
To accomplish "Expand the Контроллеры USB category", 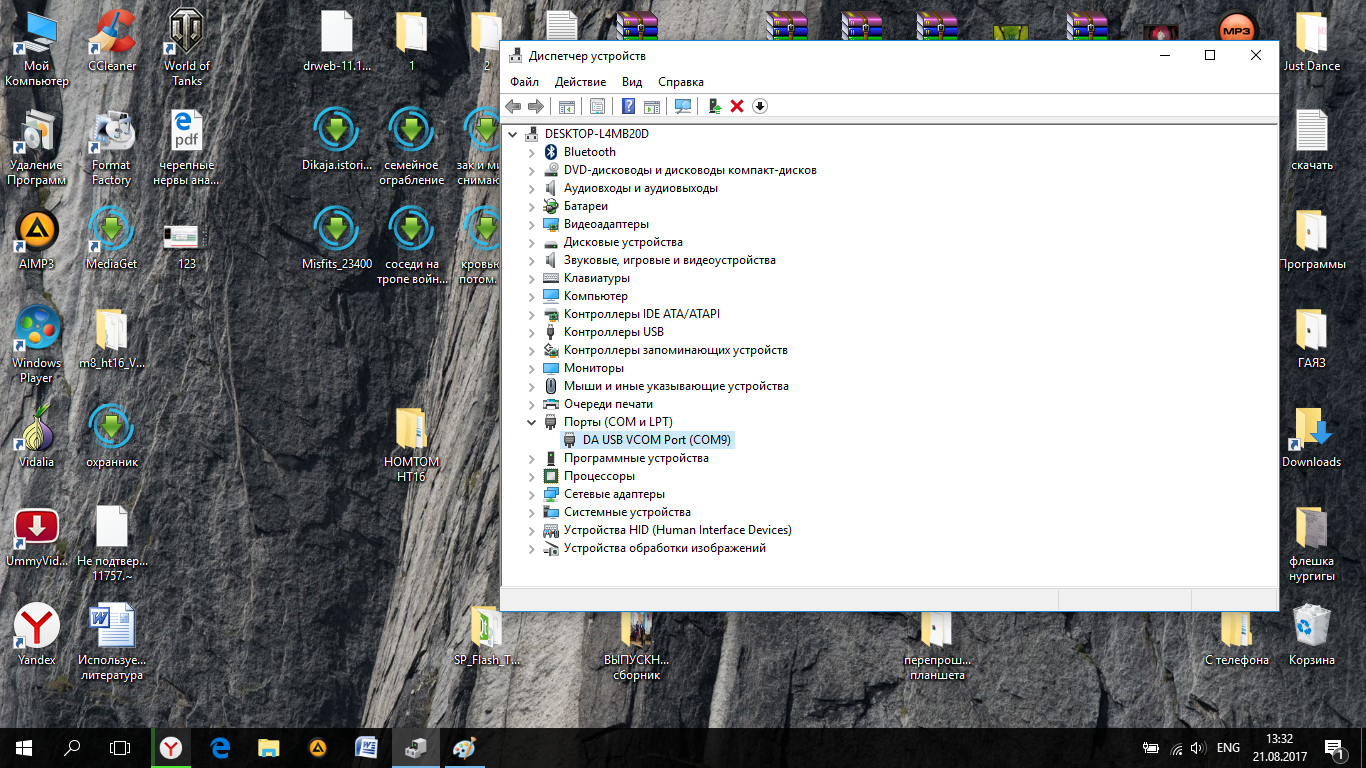I will tap(532, 332).
